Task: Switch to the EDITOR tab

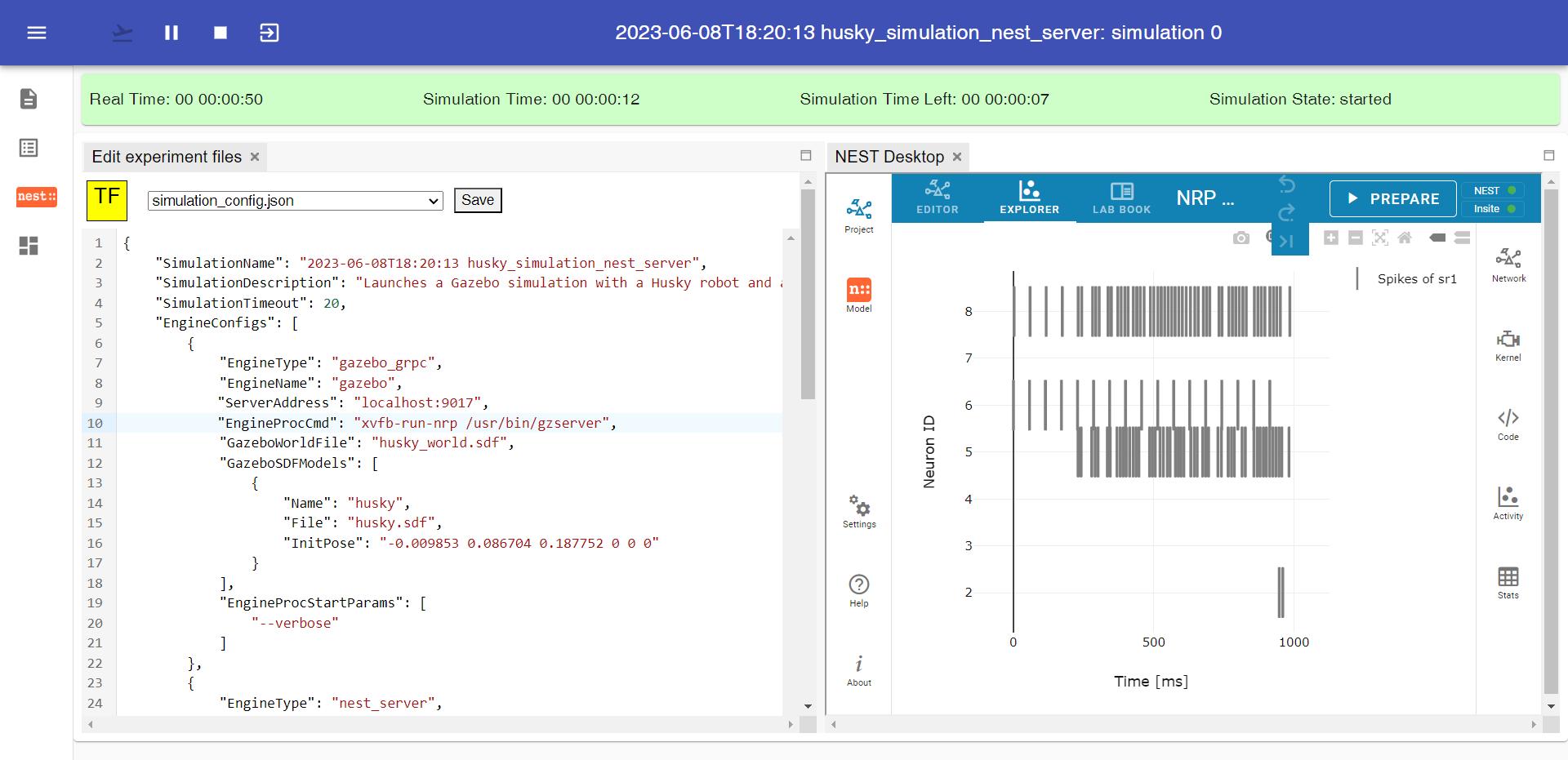Action: click(x=938, y=198)
